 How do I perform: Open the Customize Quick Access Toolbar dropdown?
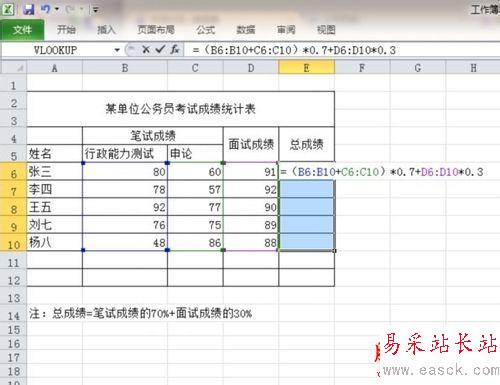96,10
